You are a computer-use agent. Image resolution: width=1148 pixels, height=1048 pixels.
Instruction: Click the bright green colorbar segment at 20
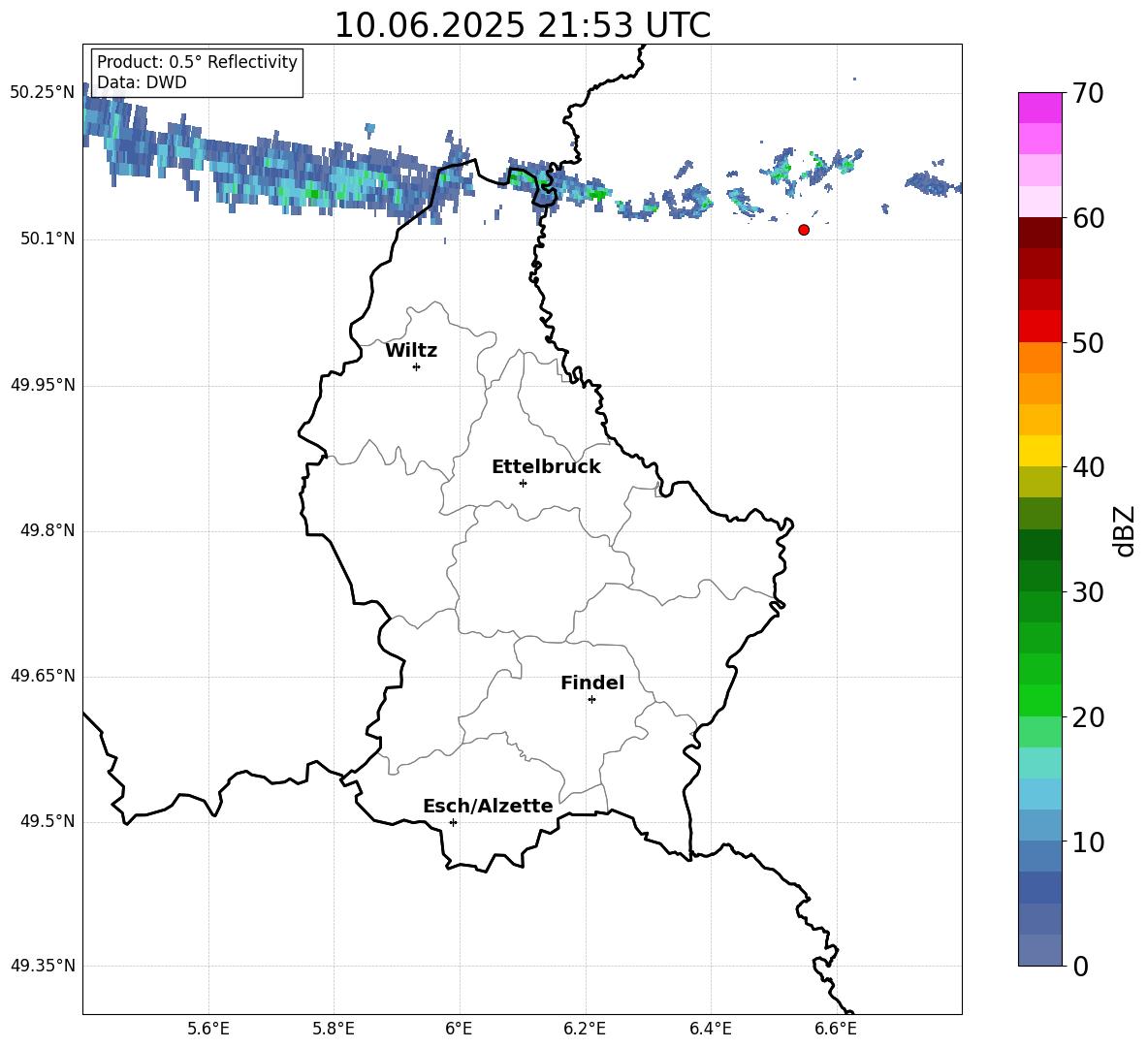point(1040,700)
